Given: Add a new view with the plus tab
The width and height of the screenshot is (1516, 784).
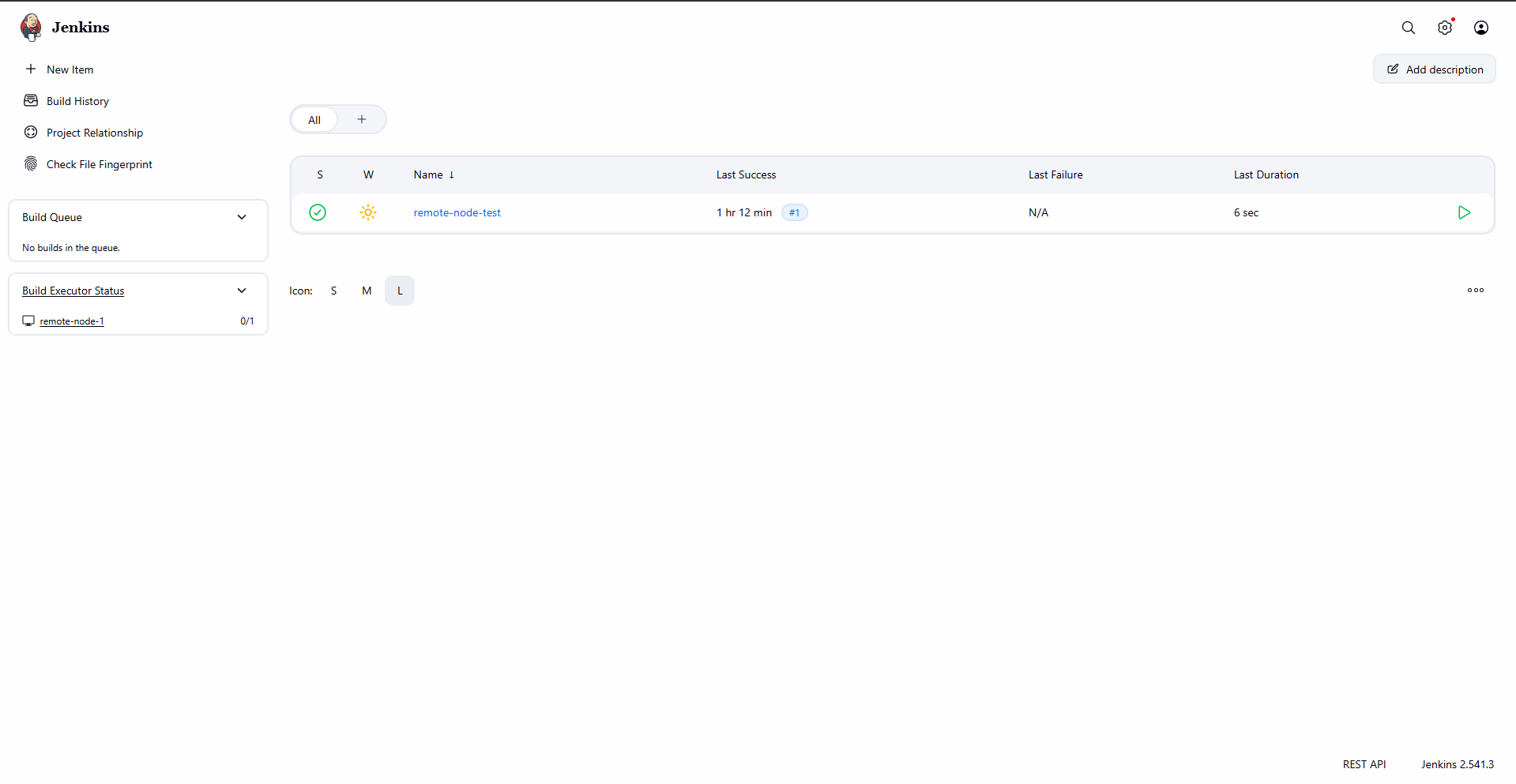Looking at the screenshot, I should (x=362, y=119).
